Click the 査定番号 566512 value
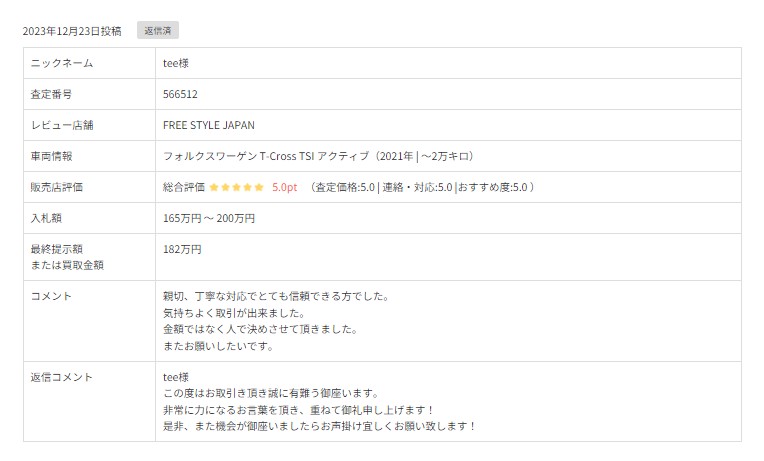764x461 pixels. click(180, 94)
